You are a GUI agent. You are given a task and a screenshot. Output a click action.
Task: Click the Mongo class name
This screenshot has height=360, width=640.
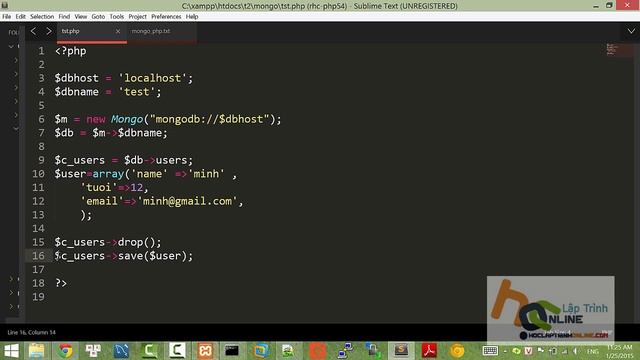click(x=127, y=119)
